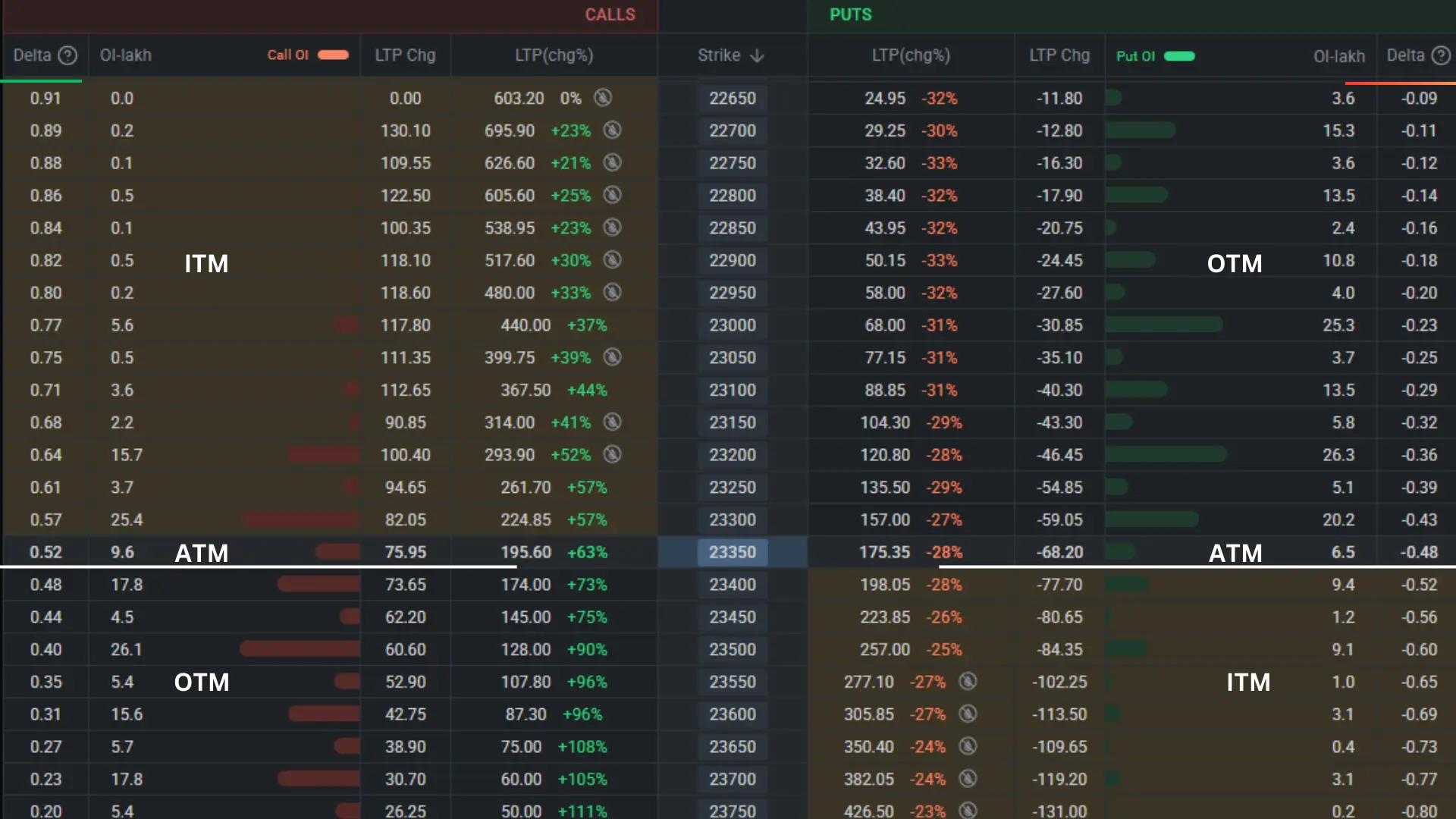Click the Strike column header label
1456x819 pixels.
click(x=719, y=55)
